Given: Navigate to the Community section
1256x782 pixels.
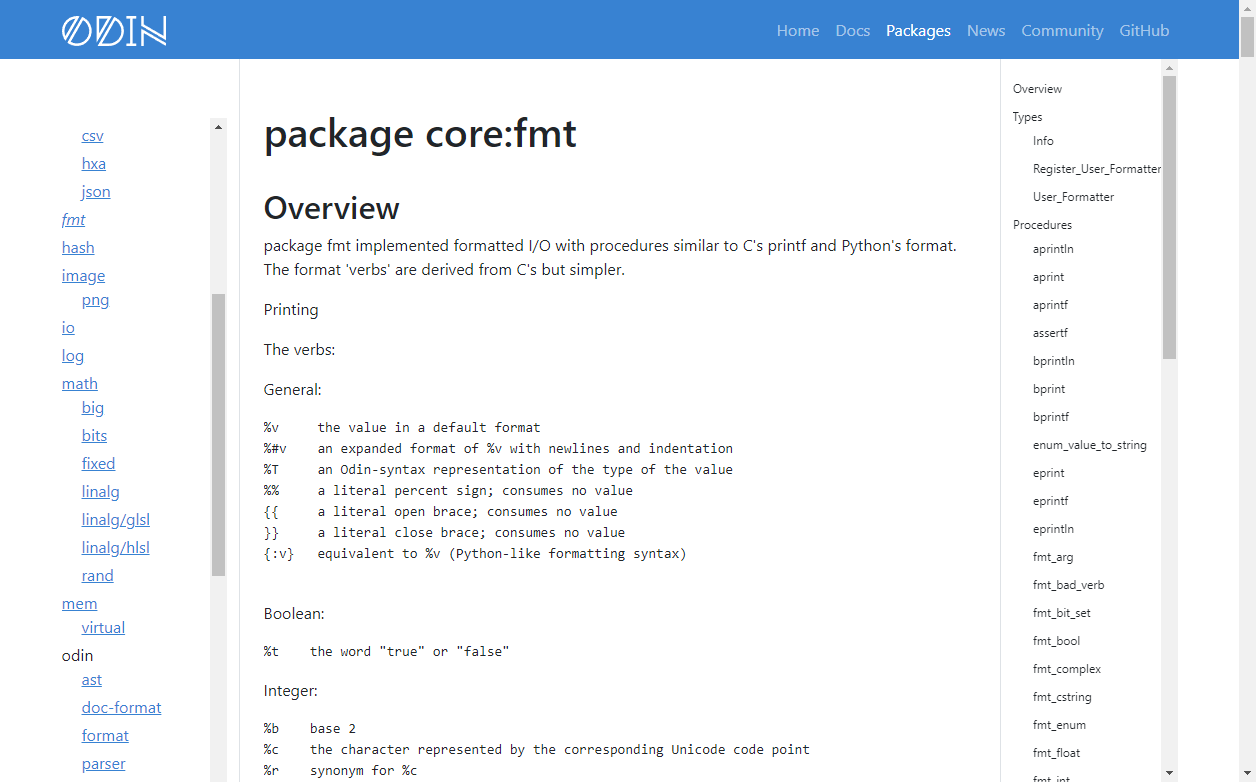Looking at the screenshot, I should pos(1062,30).
